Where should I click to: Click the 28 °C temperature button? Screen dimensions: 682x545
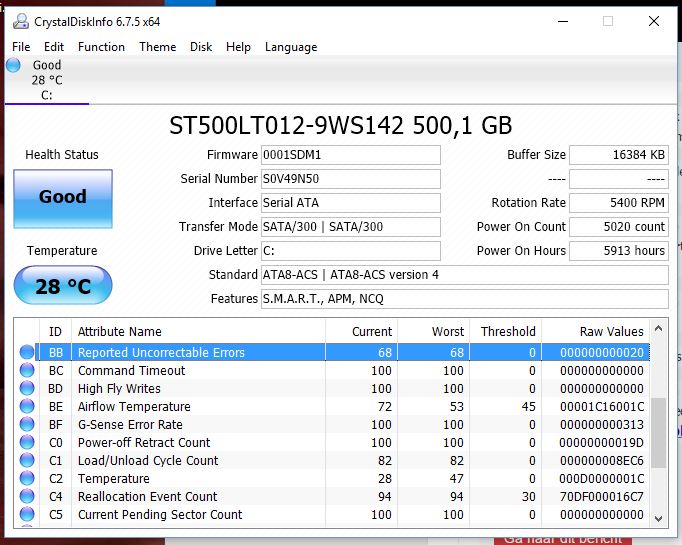point(63,285)
